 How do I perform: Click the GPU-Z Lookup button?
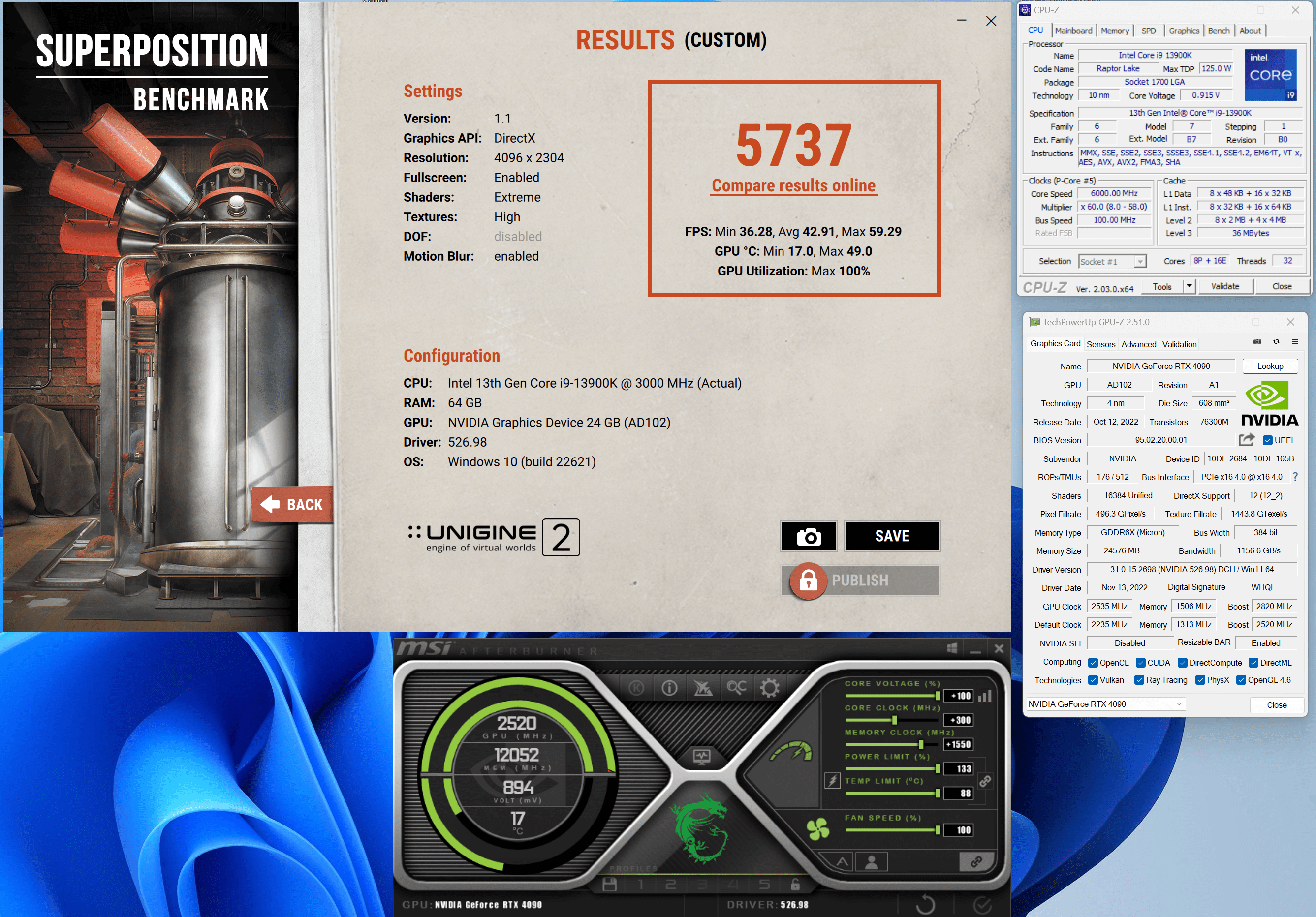(1270, 366)
